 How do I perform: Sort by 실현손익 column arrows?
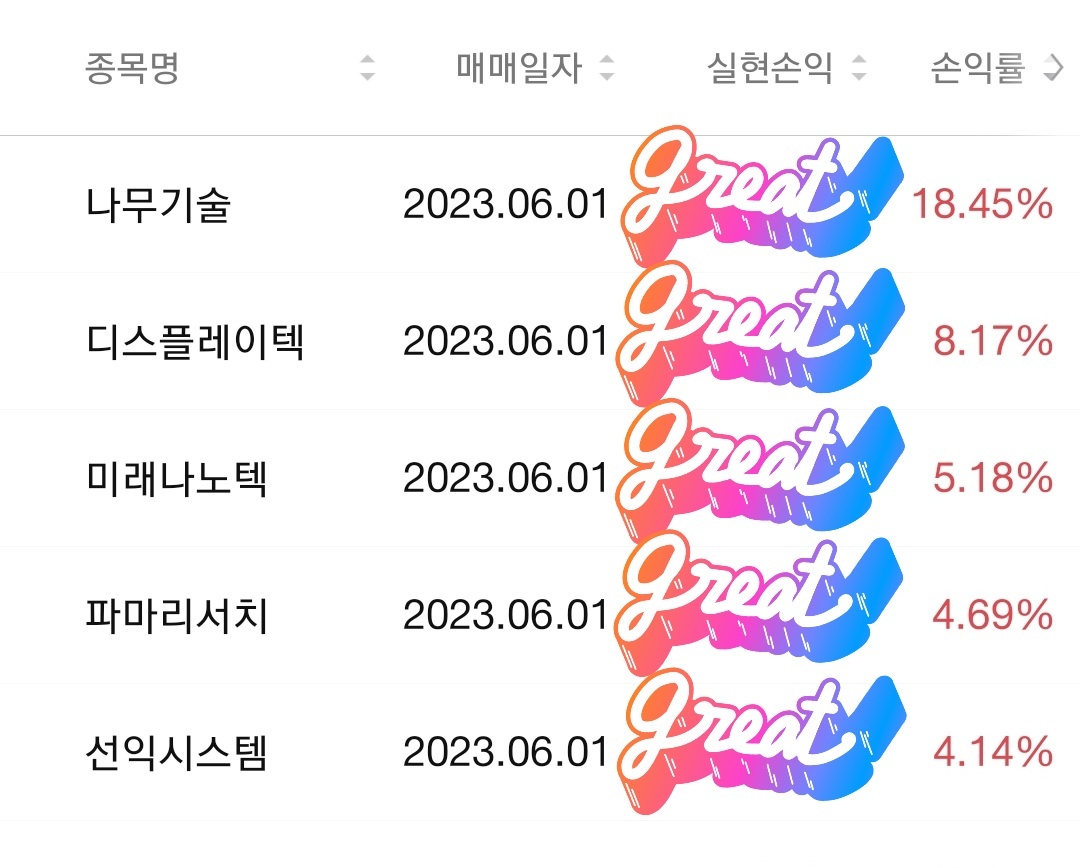(x=859, y=68)
